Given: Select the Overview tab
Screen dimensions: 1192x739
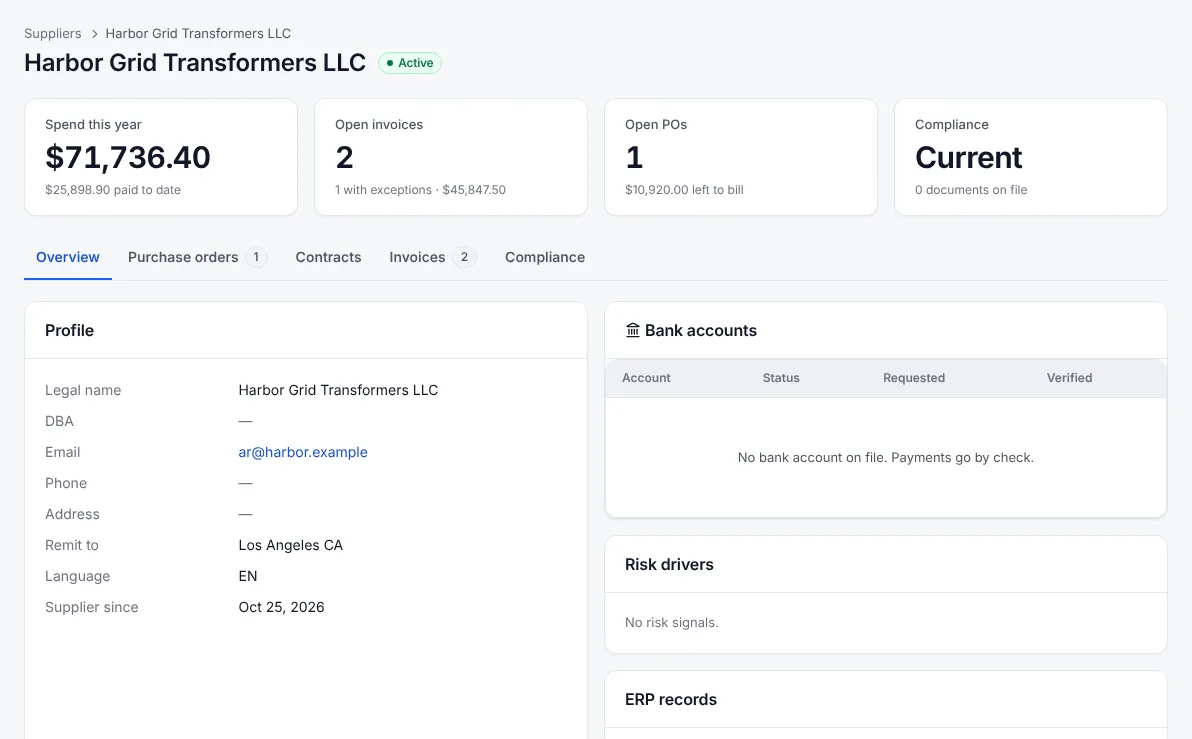Looking at the screenshot, I should pyautogui.click(x=68, y=257).
